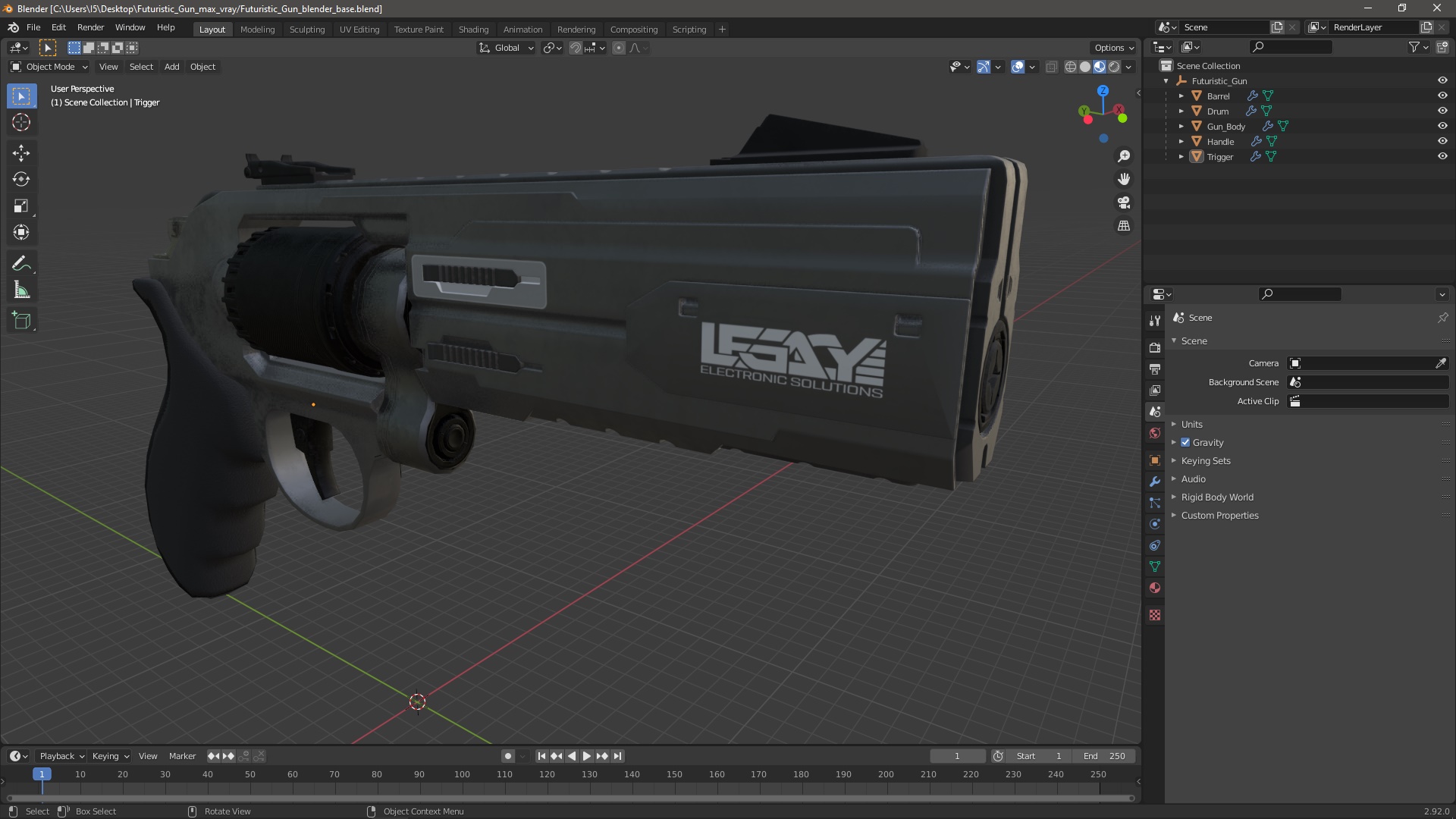Enable snapping magnet toggle
Screen dimensions: 1456x819
(x=576, y=48)
